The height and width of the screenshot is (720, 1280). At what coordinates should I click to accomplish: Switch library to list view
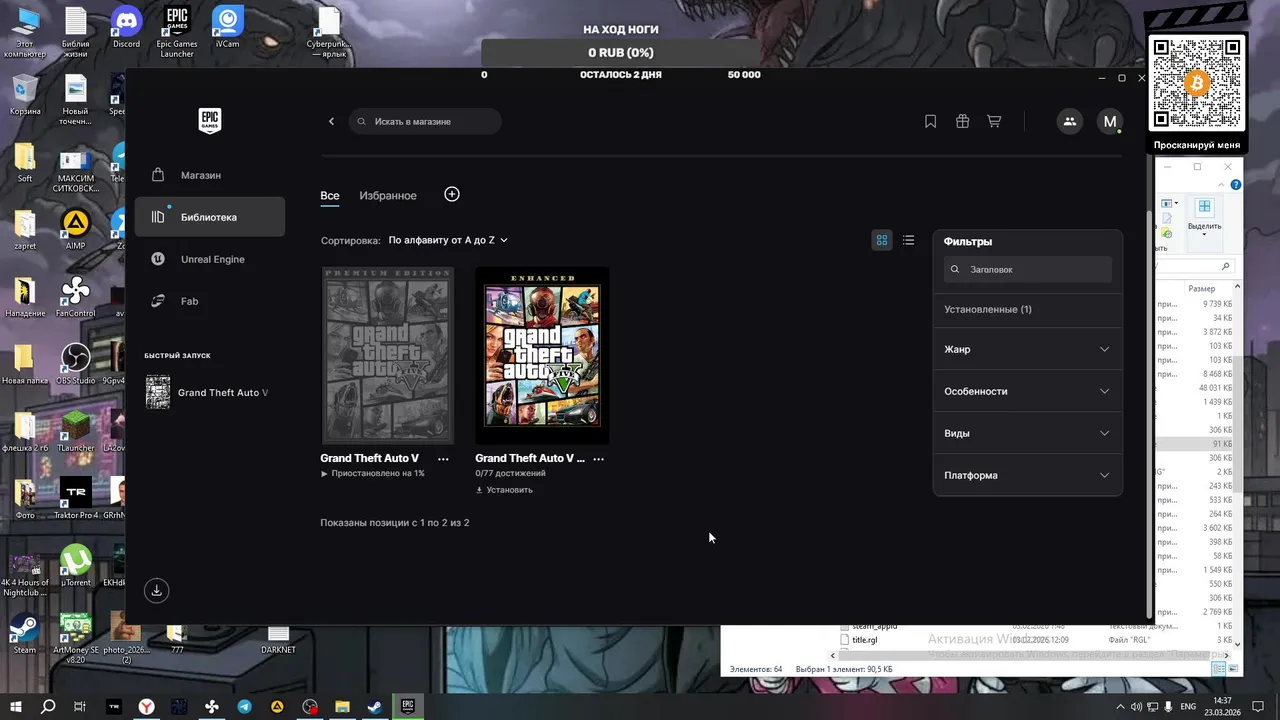click(908, 240)
